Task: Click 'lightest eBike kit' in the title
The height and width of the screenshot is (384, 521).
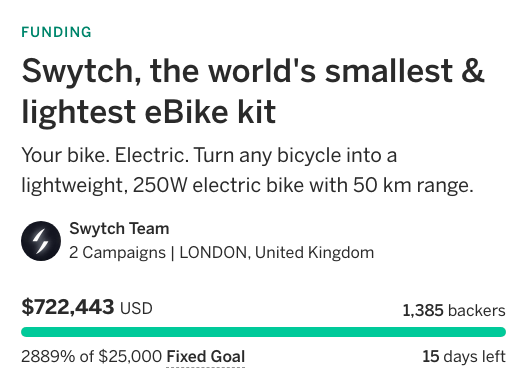Action: pos(149,112)
